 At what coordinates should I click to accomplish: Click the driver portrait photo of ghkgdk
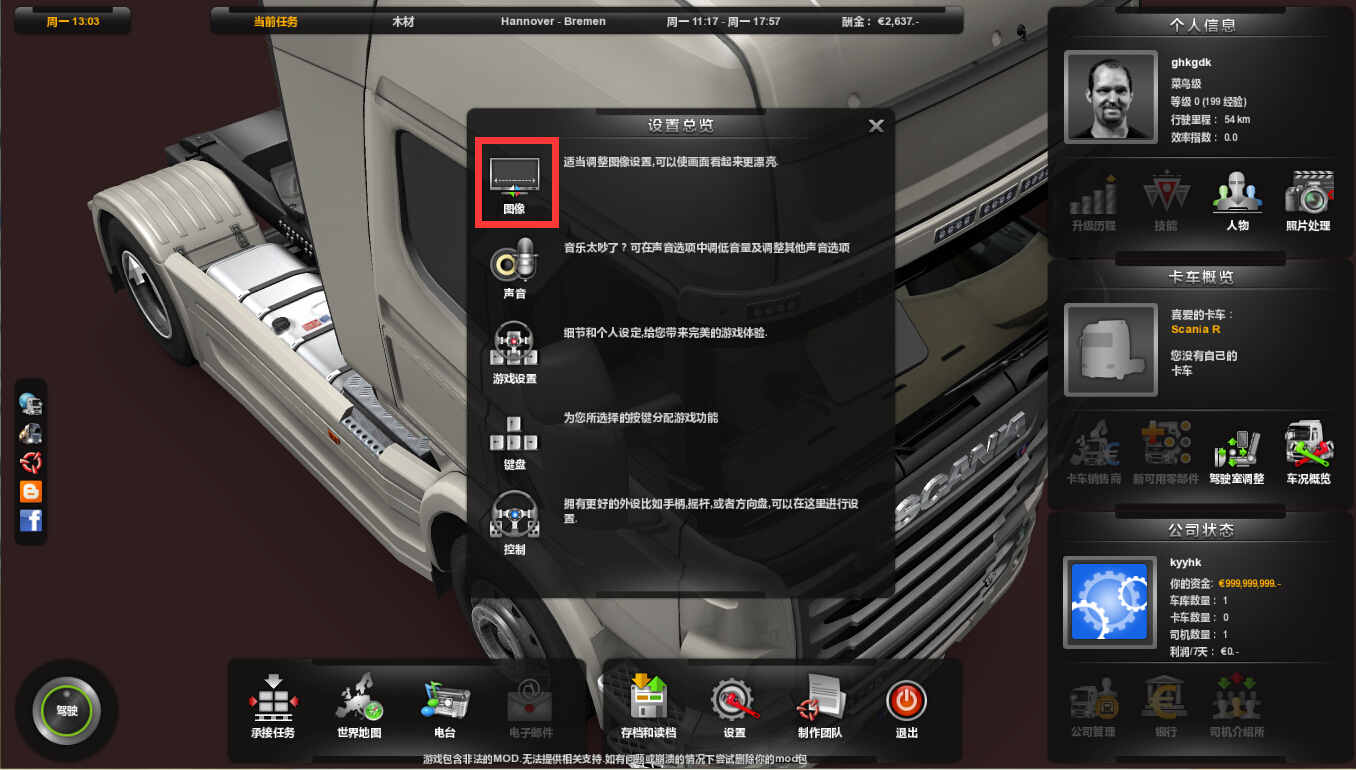click(x=1109, y=96)
